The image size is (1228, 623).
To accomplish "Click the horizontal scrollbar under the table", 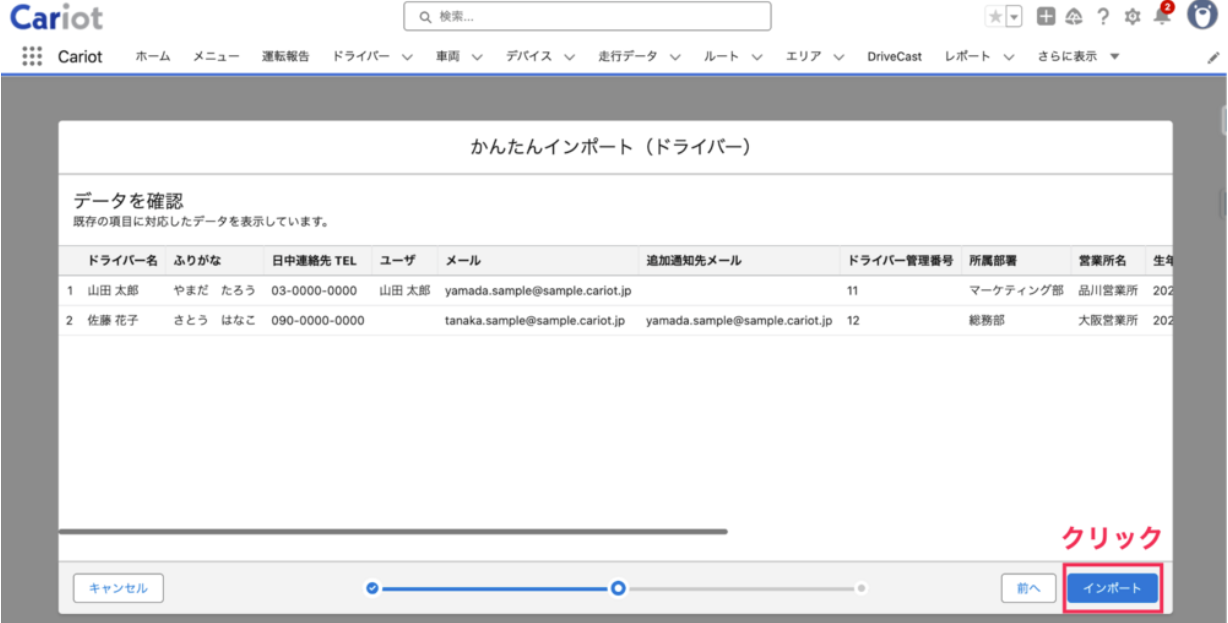I will (393, 532).
